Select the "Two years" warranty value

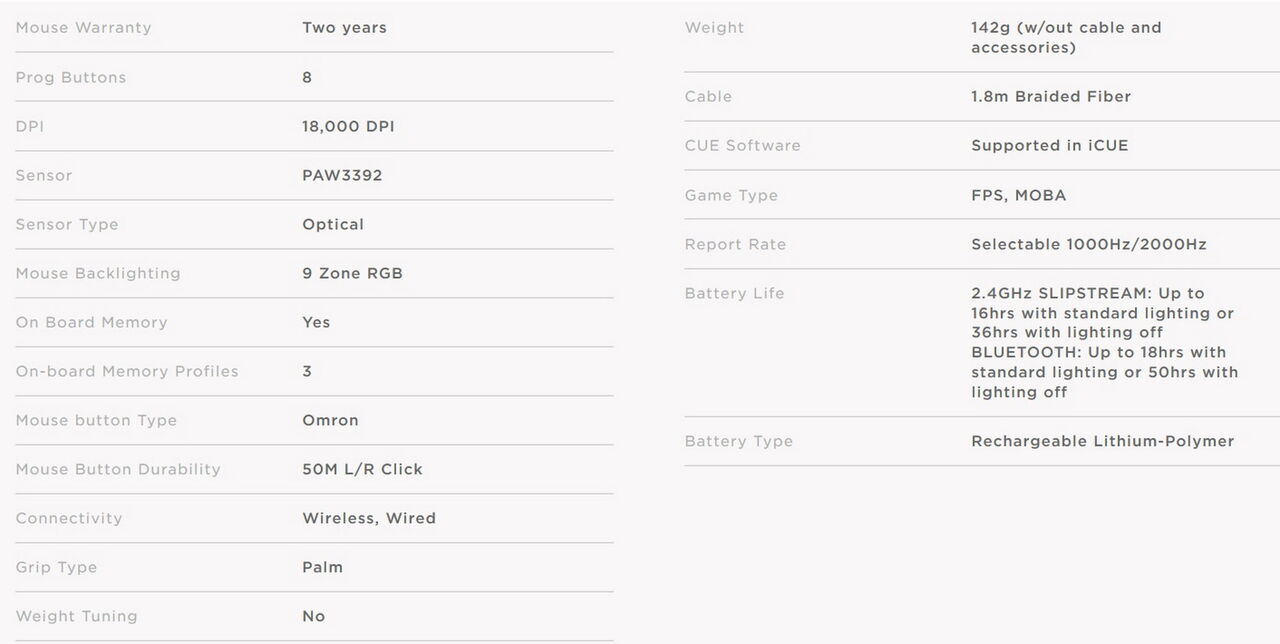344,28
